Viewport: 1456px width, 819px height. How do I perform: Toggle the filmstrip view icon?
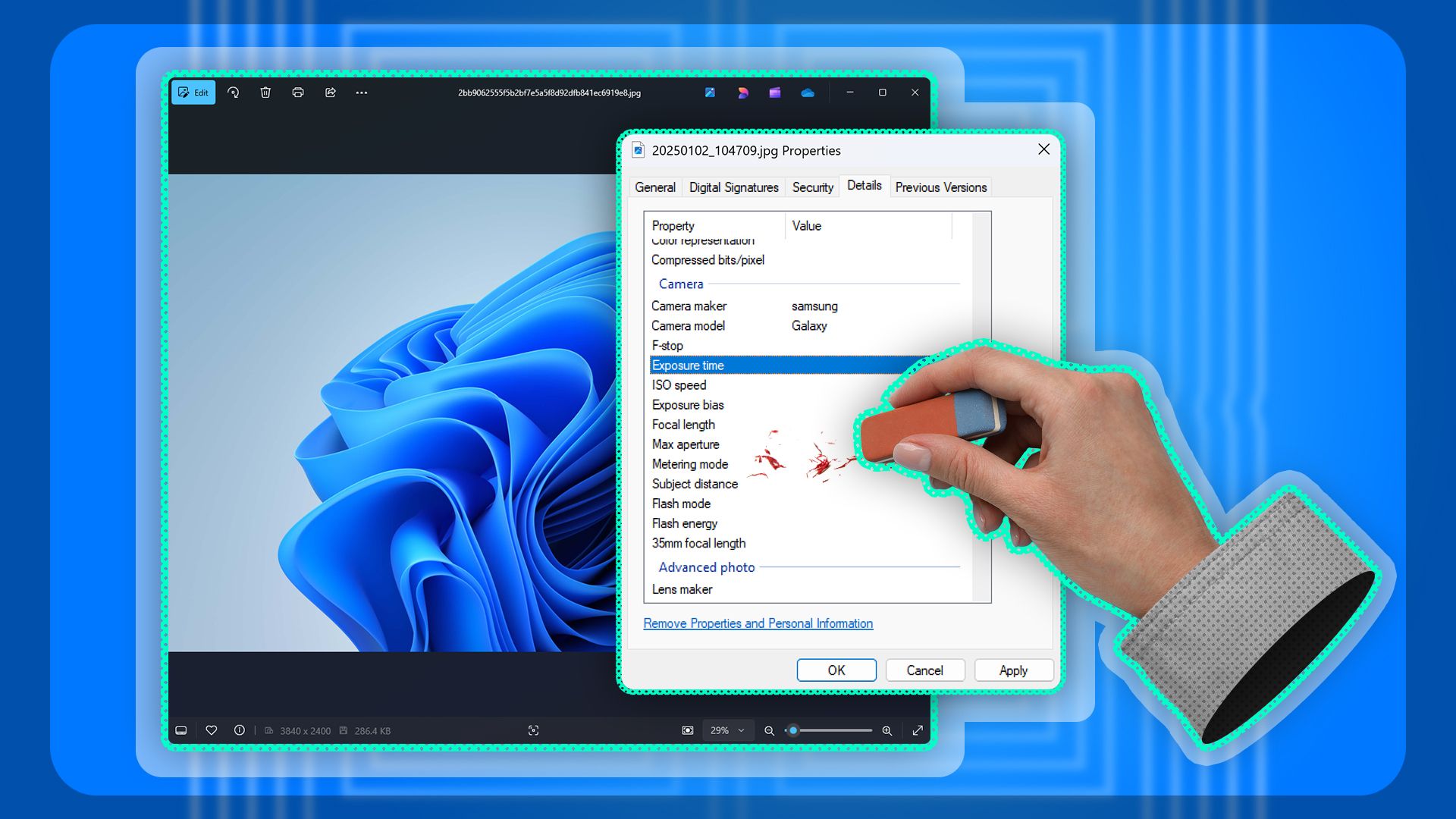(x=180, y=730)
